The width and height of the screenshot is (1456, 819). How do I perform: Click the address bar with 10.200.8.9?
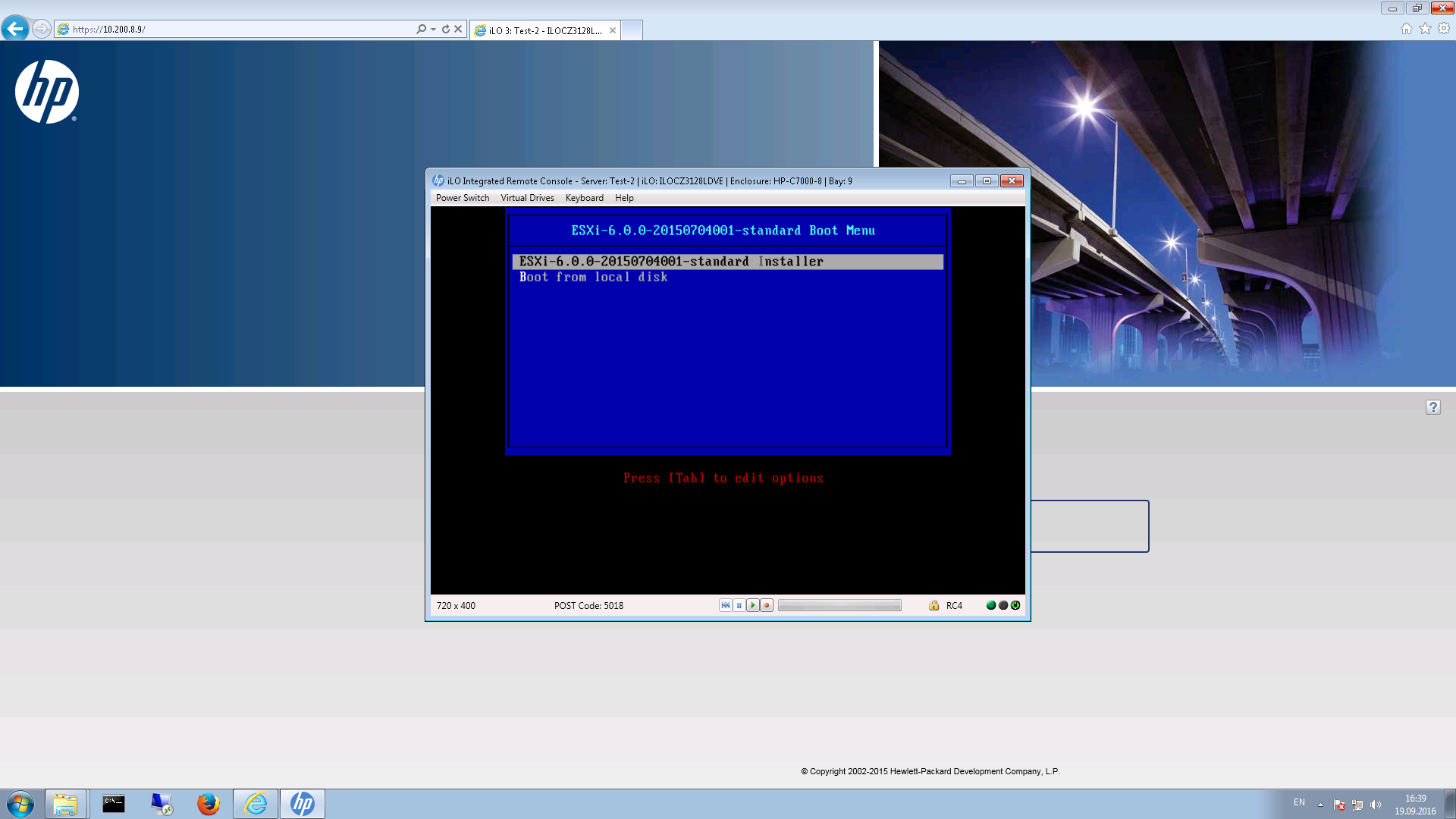click(x=243, y=29)
